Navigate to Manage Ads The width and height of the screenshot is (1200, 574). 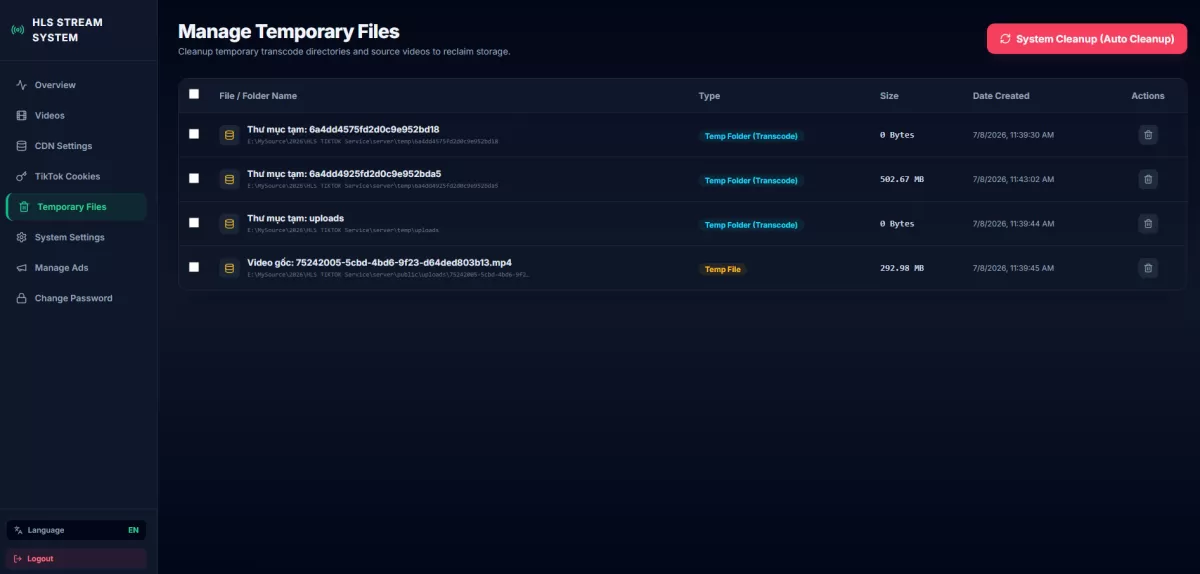pos(76,268)
